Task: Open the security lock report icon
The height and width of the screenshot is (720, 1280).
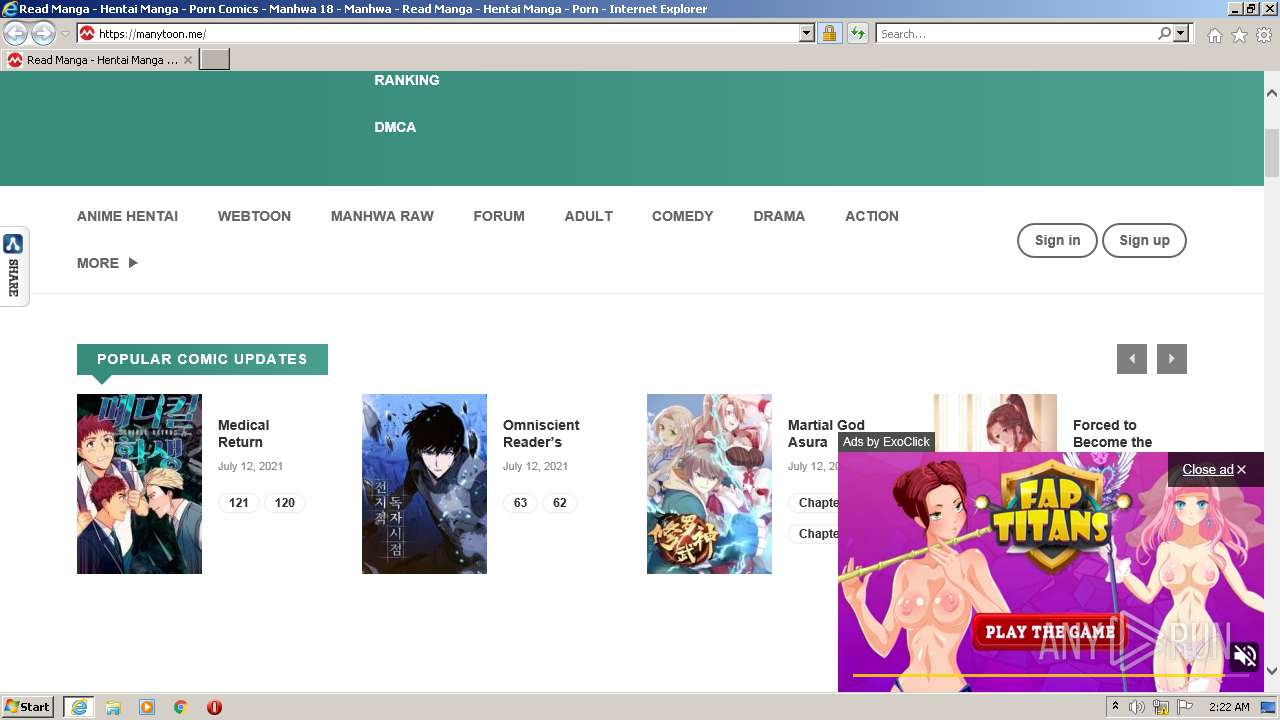Action: coord(829,34)
